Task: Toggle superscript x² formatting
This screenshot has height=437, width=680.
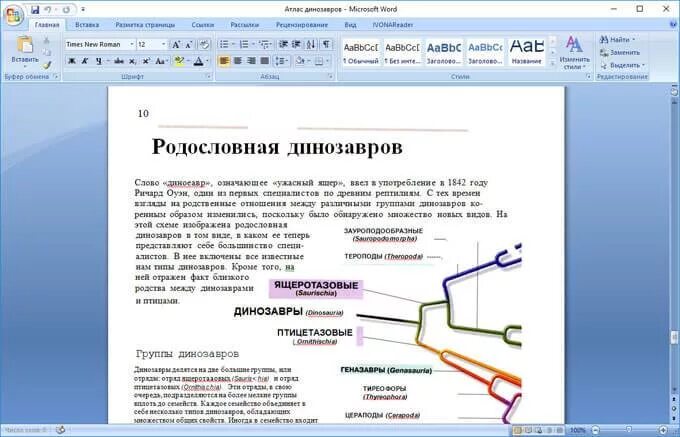Action: point(147,61)
